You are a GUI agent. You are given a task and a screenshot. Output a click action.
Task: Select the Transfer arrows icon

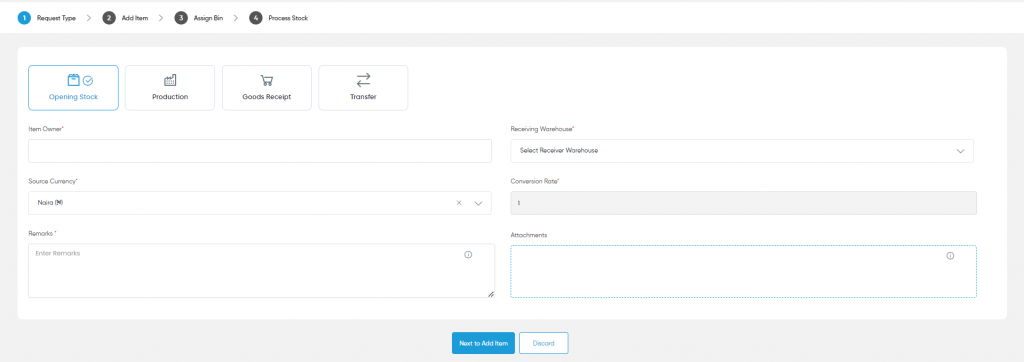(363, 80)
